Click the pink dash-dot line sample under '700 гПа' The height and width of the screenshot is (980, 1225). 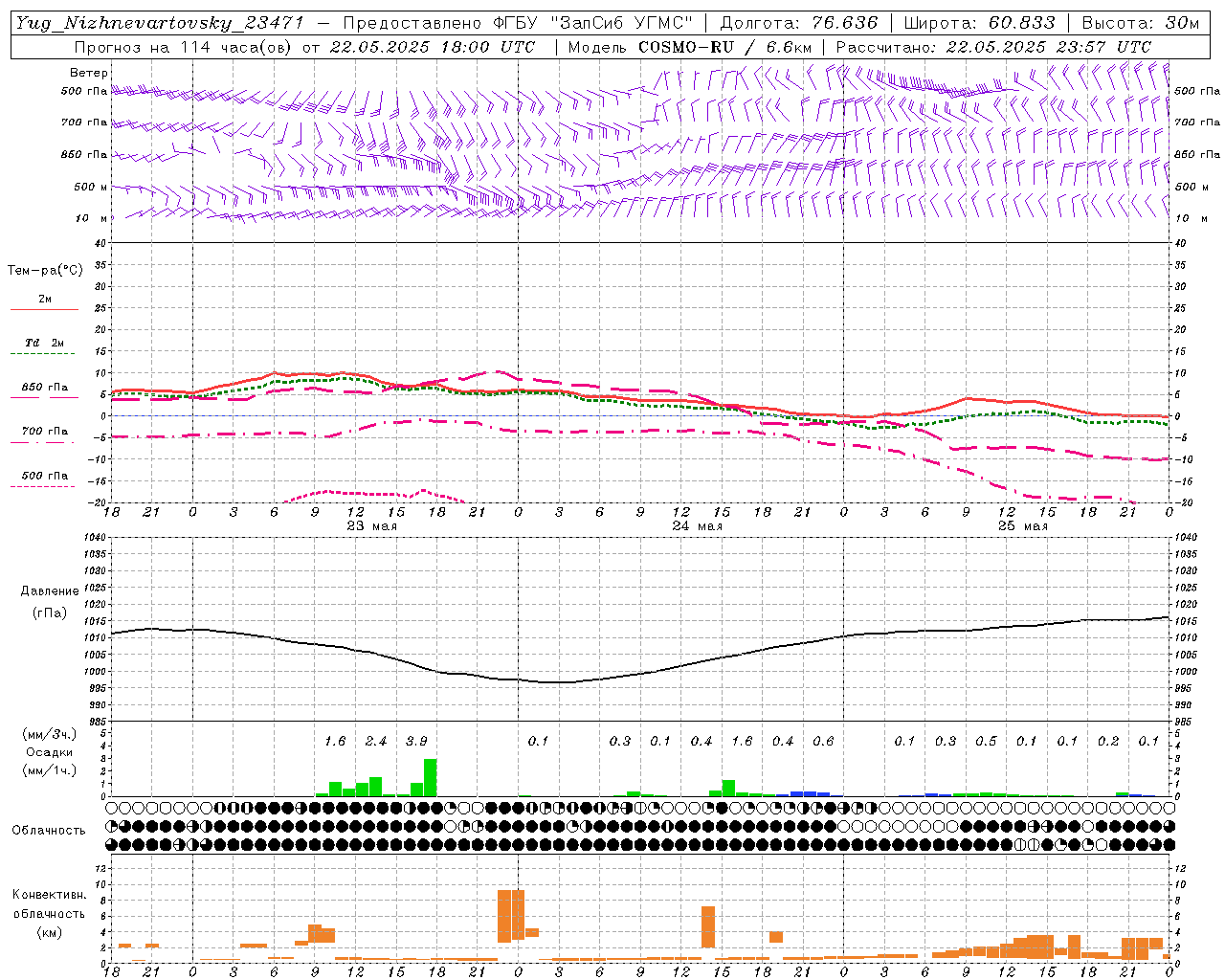(44, 442)
